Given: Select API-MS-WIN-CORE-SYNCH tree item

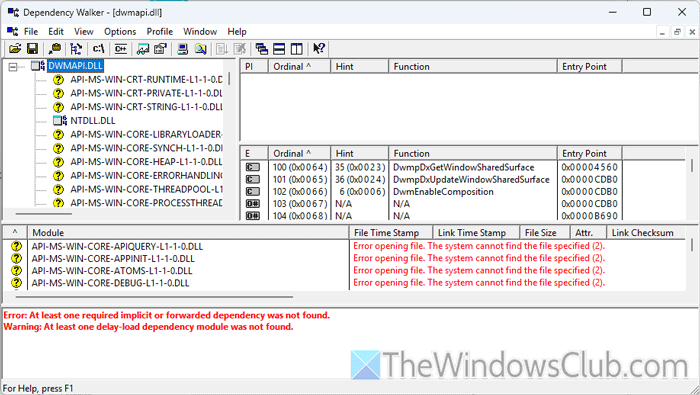Looking at the screenshot, I should point(146,148).
